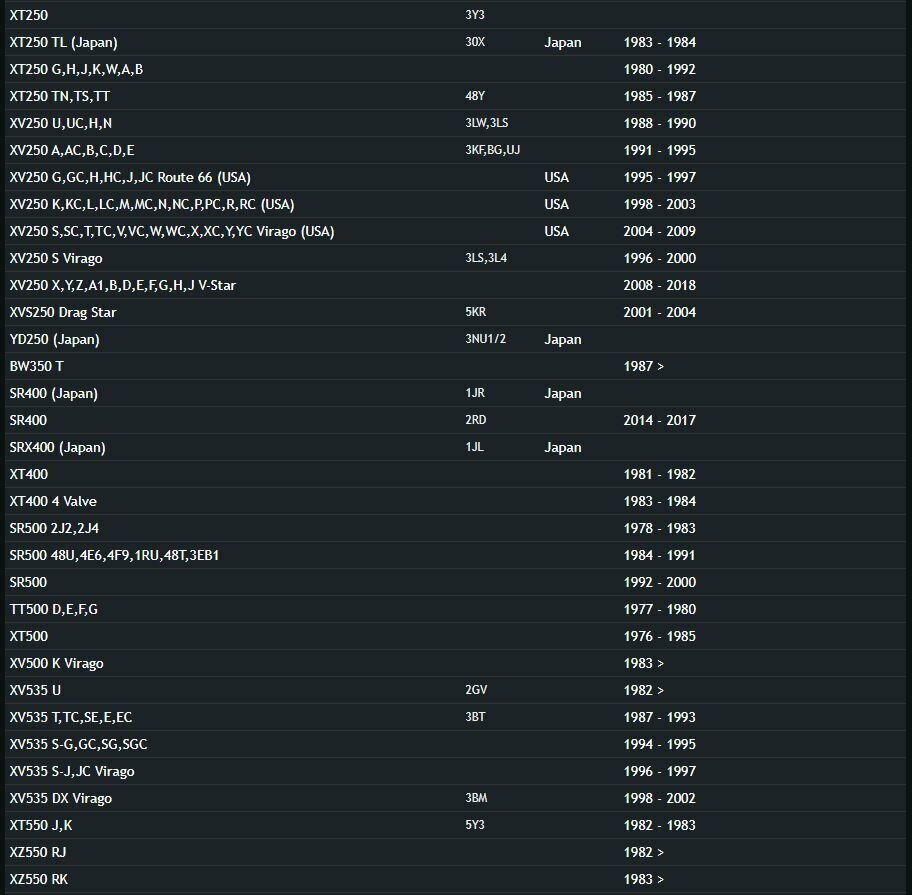The width and height of the screenshot is (912, 895).
Task: Click the XT250 TL (Japan) model row
Action: pos(64,43)
